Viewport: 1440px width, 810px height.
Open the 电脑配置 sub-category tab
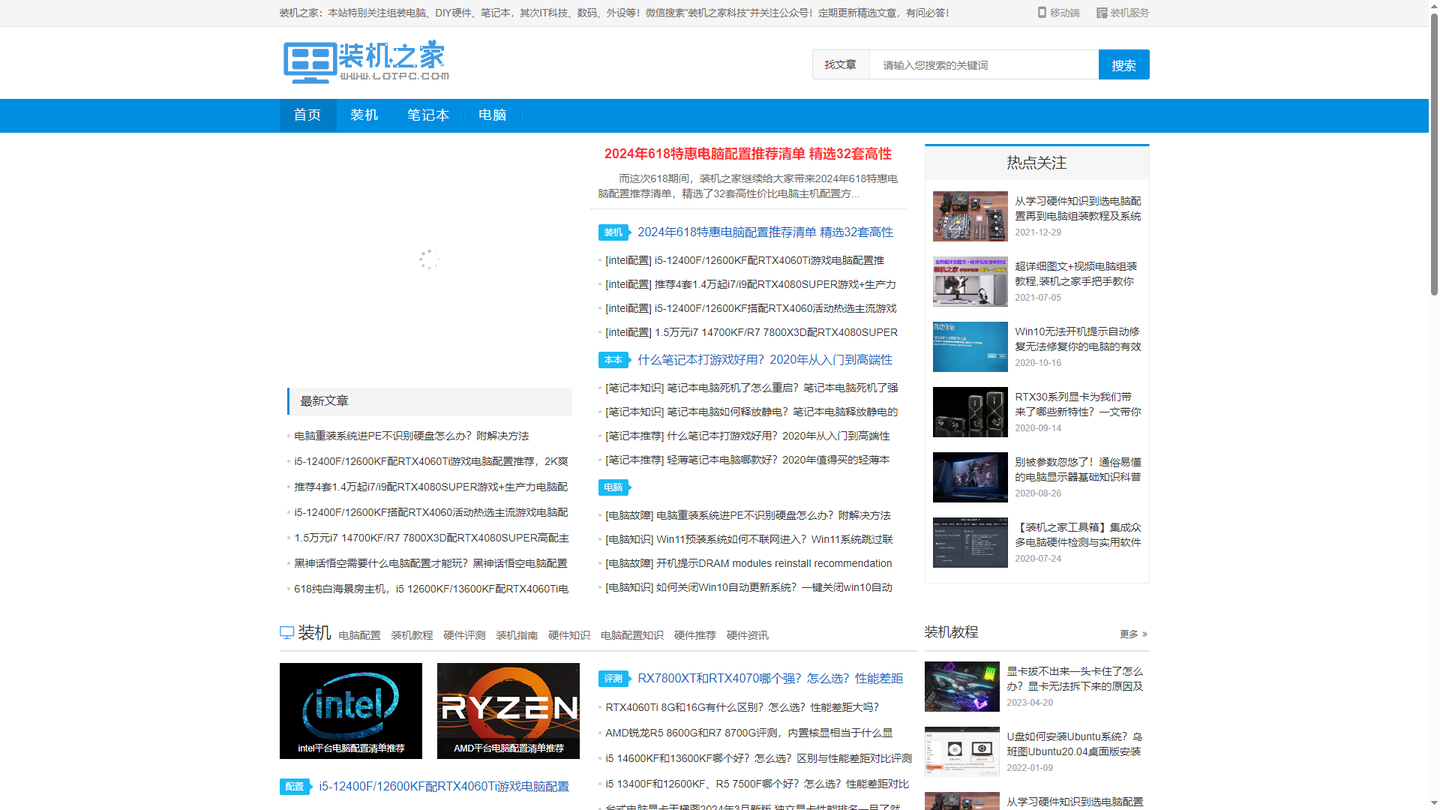[360, 635]
